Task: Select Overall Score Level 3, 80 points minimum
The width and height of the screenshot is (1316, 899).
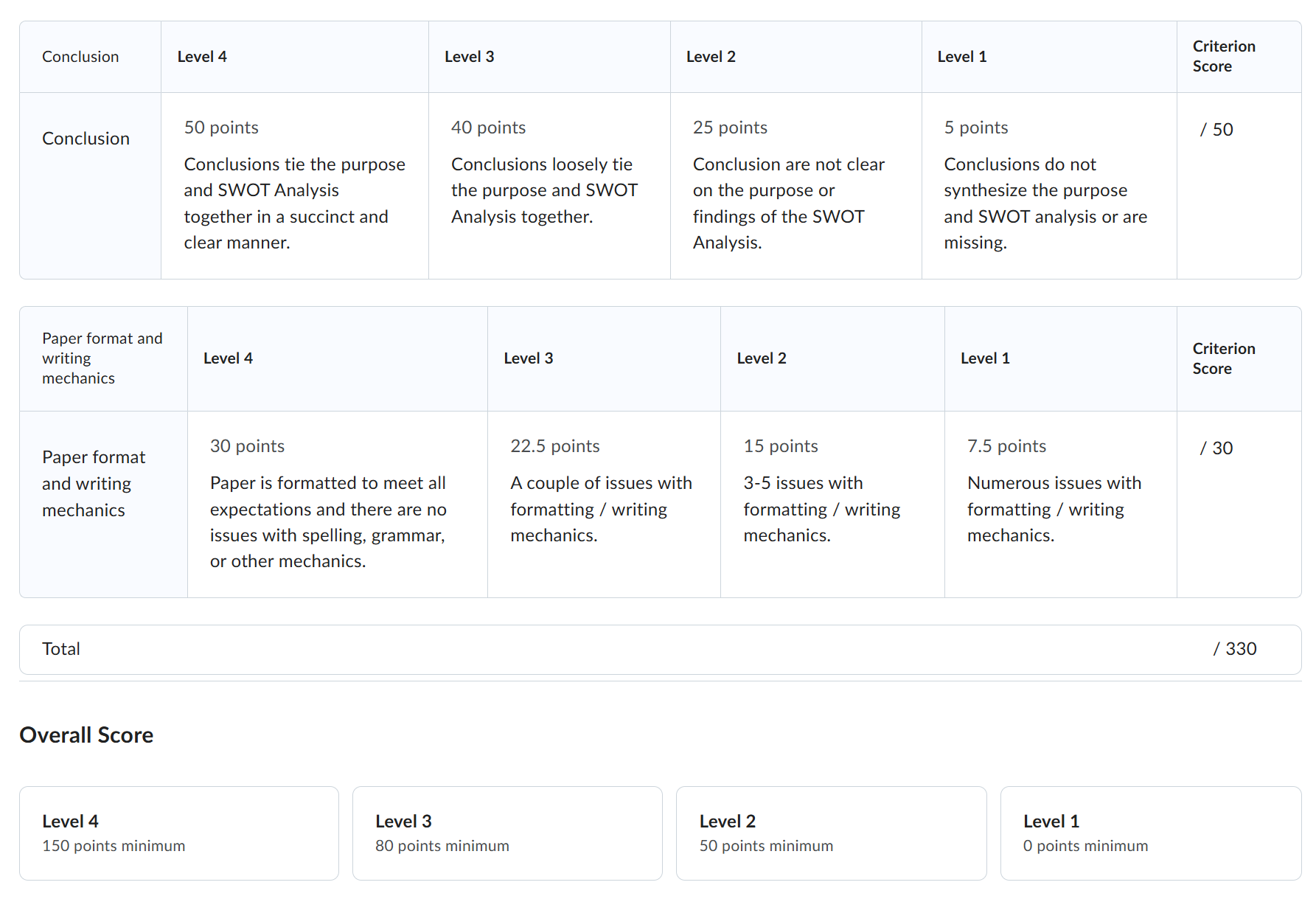Action: [507, 833]
